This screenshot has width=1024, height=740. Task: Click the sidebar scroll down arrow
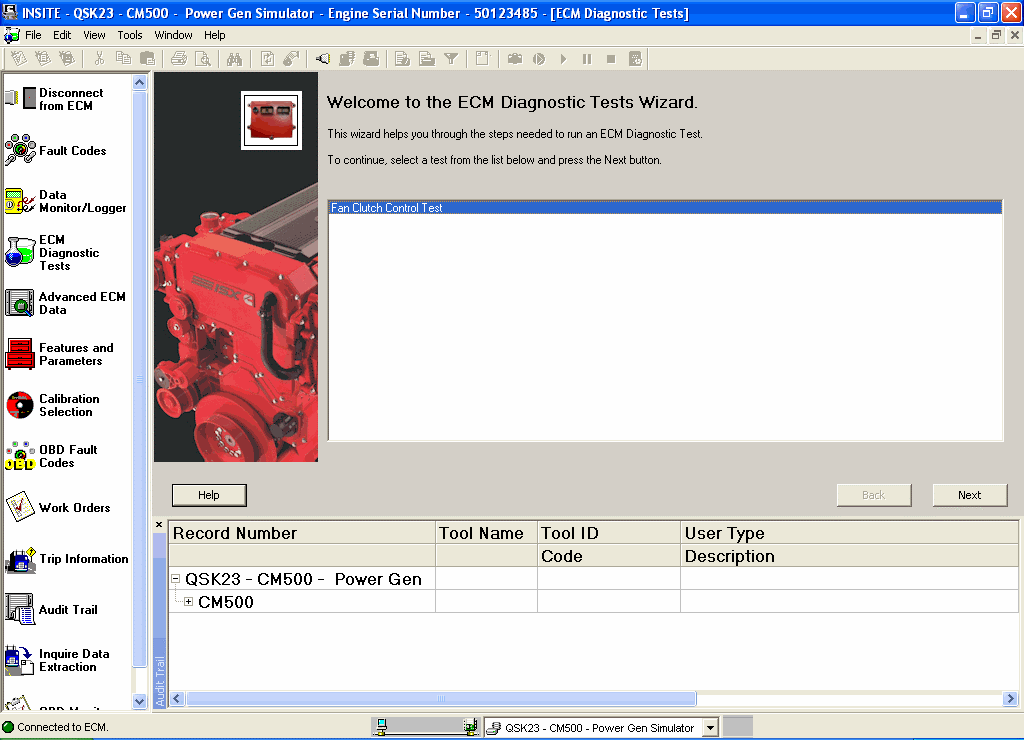pyautogui.click(x=139, y=701)
